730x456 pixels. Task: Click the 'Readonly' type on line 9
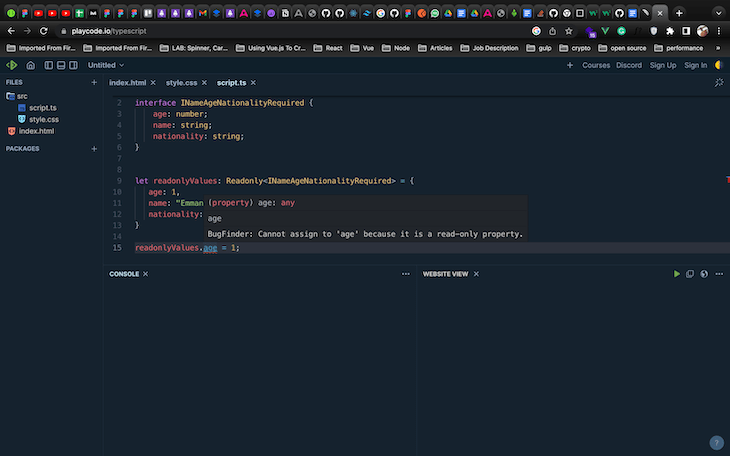[244, 181]
